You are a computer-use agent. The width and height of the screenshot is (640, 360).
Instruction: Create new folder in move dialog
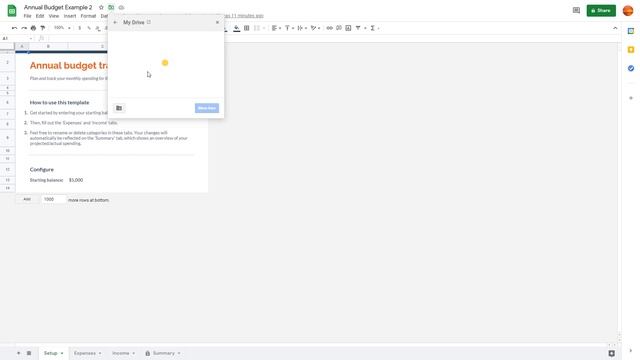[x=119, y=108]
